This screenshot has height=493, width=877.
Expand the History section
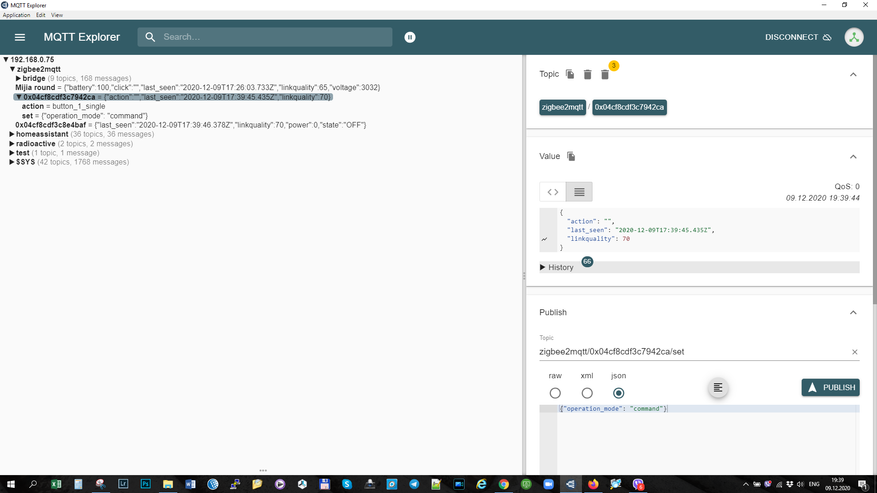point(699,267)
